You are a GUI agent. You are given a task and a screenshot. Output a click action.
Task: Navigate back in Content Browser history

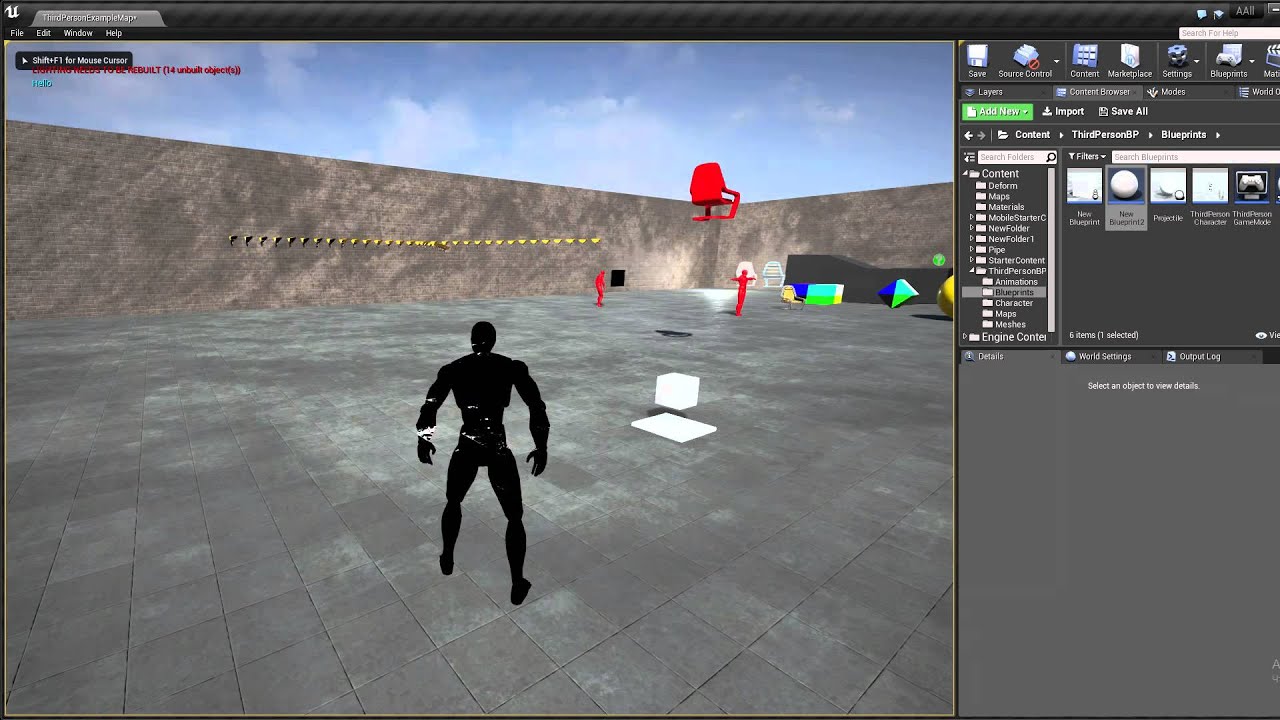pos(968,135)
